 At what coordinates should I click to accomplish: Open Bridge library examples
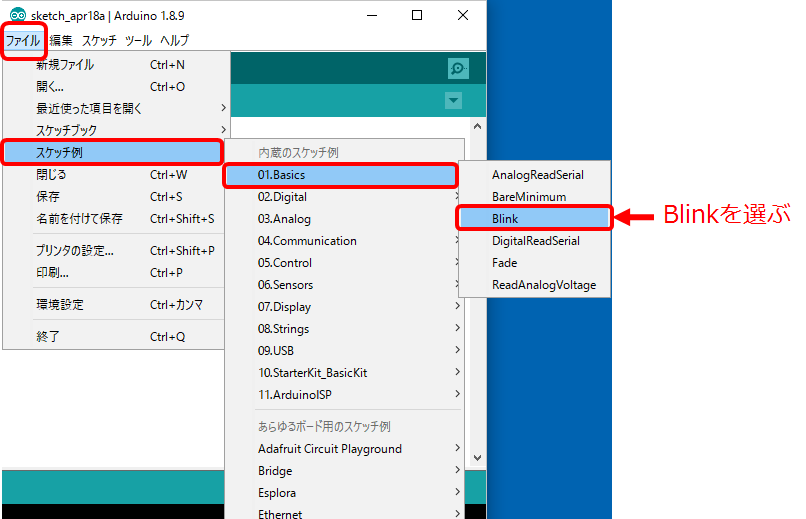(344, 471)
